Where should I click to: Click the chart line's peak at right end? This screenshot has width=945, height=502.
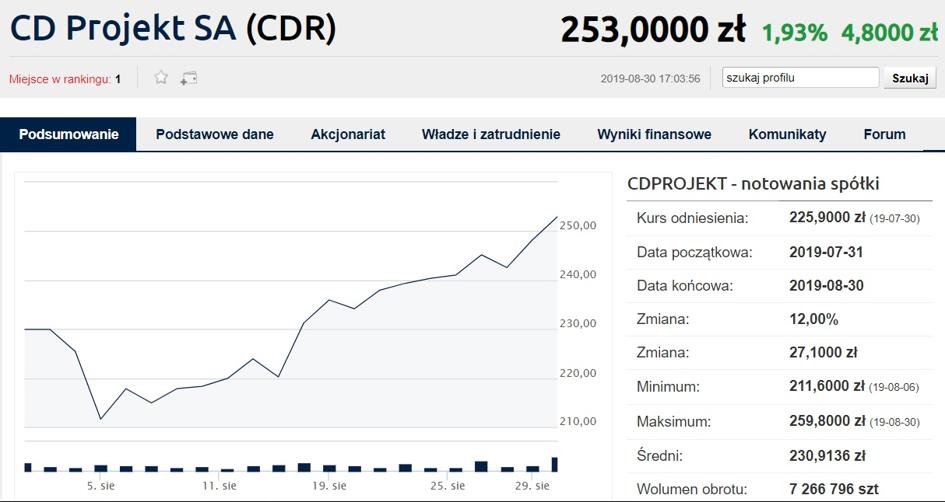click(556, 217)
